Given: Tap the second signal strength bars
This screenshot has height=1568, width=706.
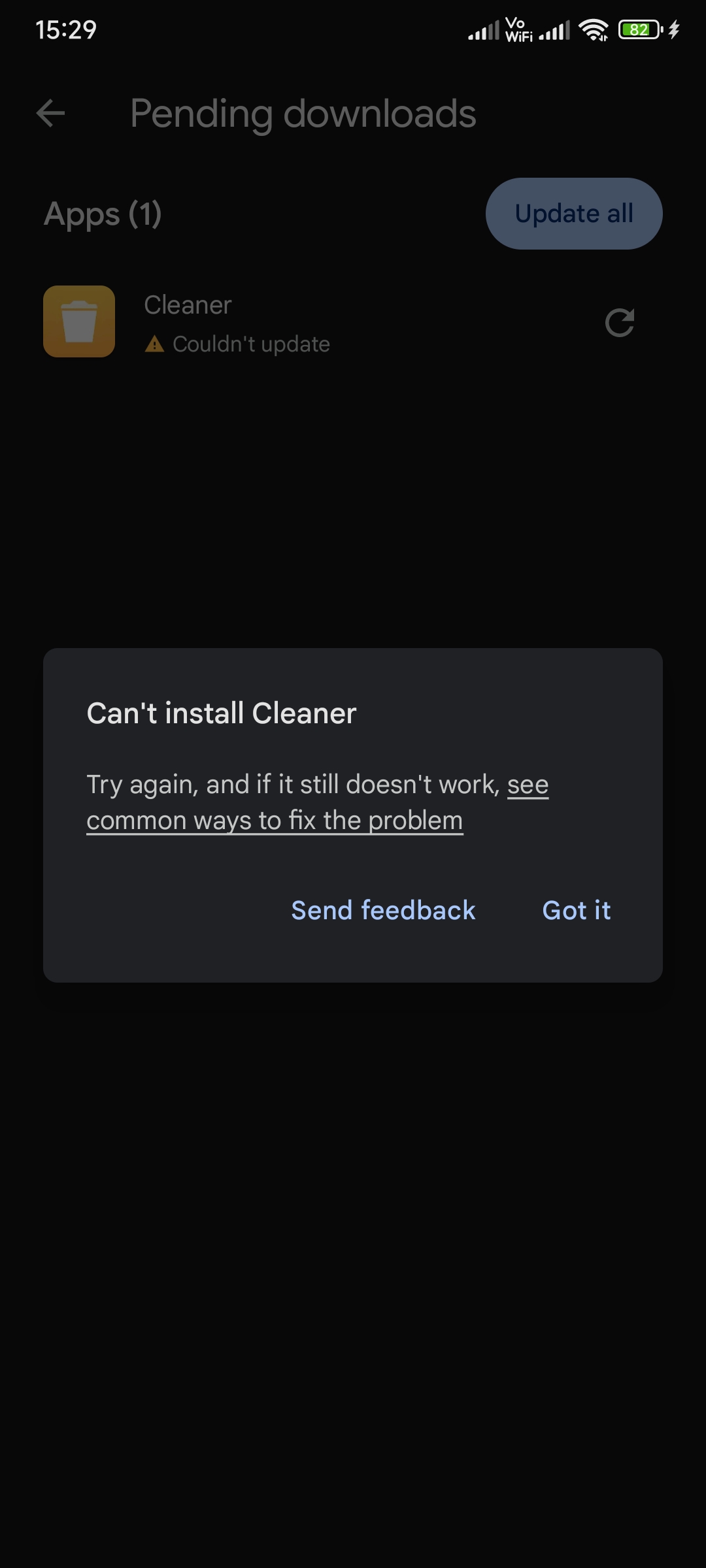Looking at the screenshot, I should (x=554, y=30).
